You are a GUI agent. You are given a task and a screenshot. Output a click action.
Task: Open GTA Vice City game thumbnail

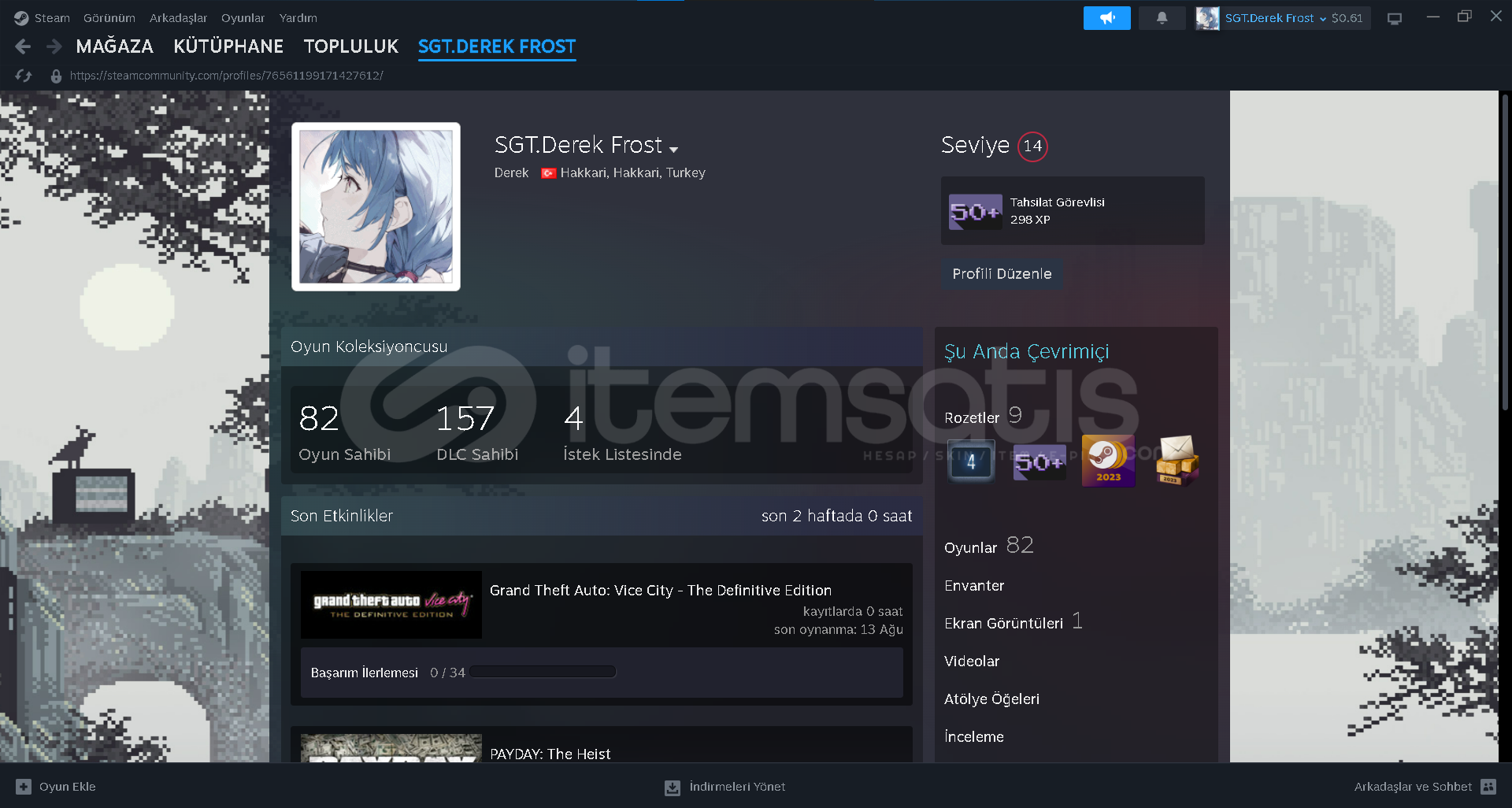(x=391, y=605)
